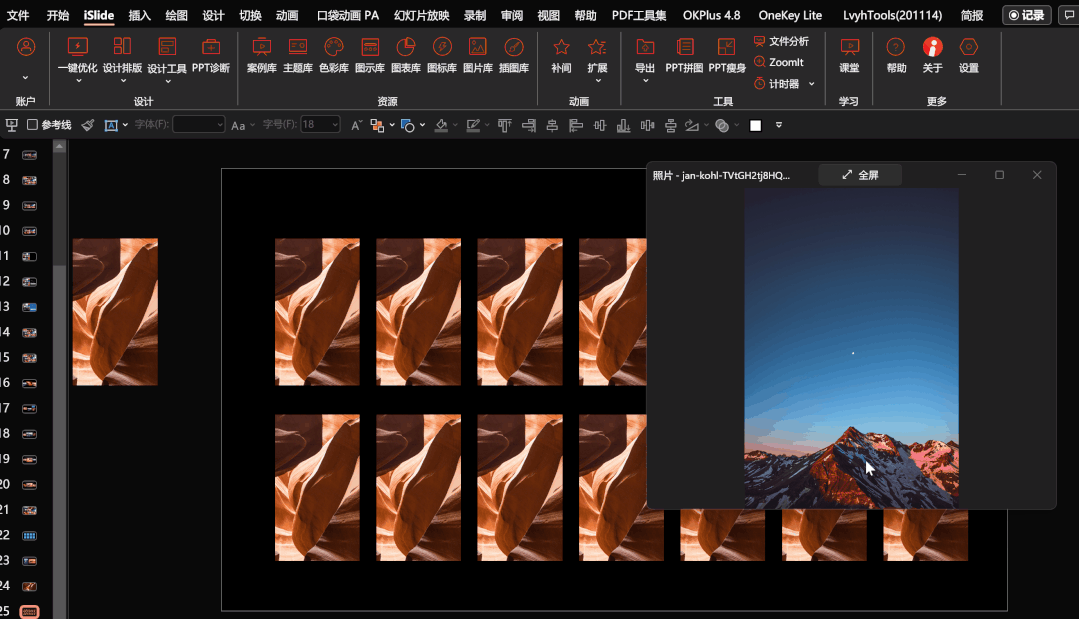The height and width of the screenshot is (619, 1079).
Task: Expand the 计时器 timer options arrow
Action: (812, 84)
